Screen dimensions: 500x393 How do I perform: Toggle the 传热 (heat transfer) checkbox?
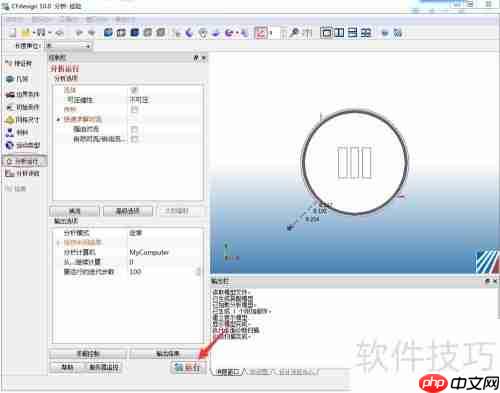(134, 109)
